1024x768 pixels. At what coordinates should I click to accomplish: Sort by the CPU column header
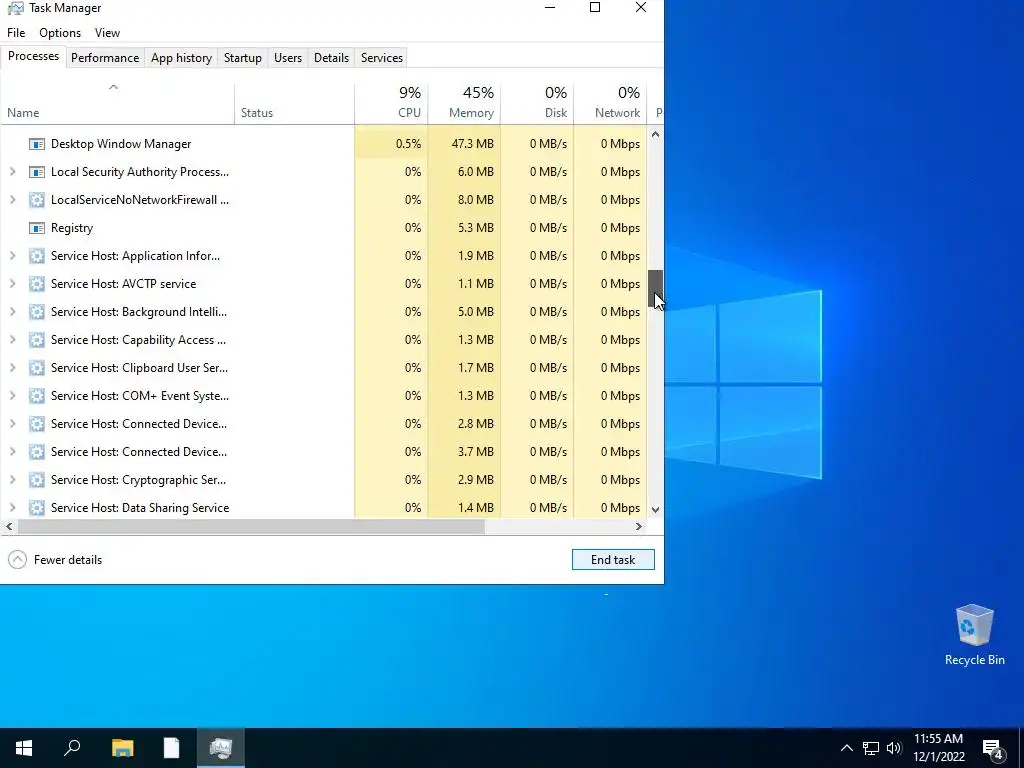(391, 103)
